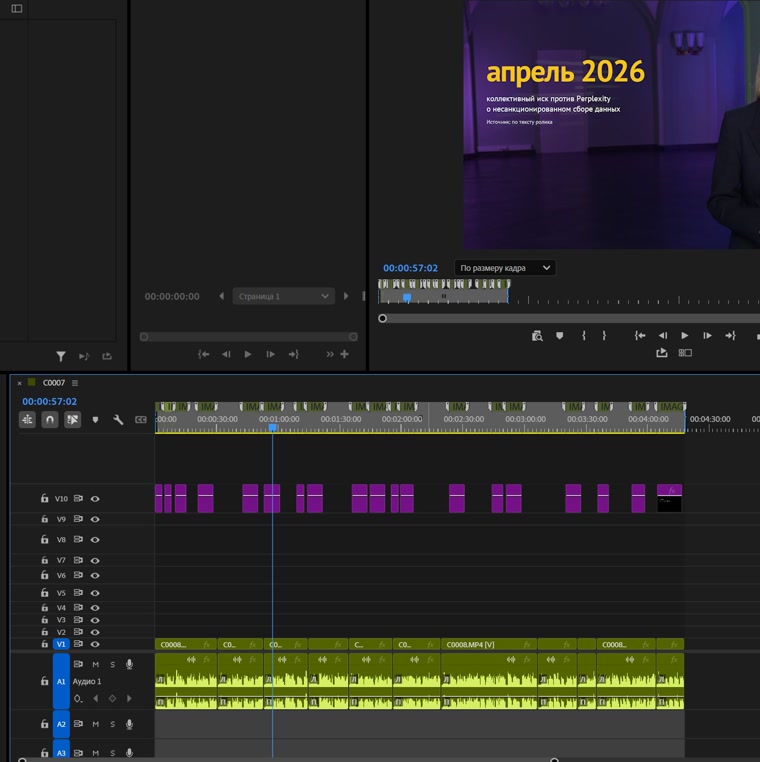This screenshot has height=762, width=760.
Task: Export frame from Program monitor
Action: point(662,353)
